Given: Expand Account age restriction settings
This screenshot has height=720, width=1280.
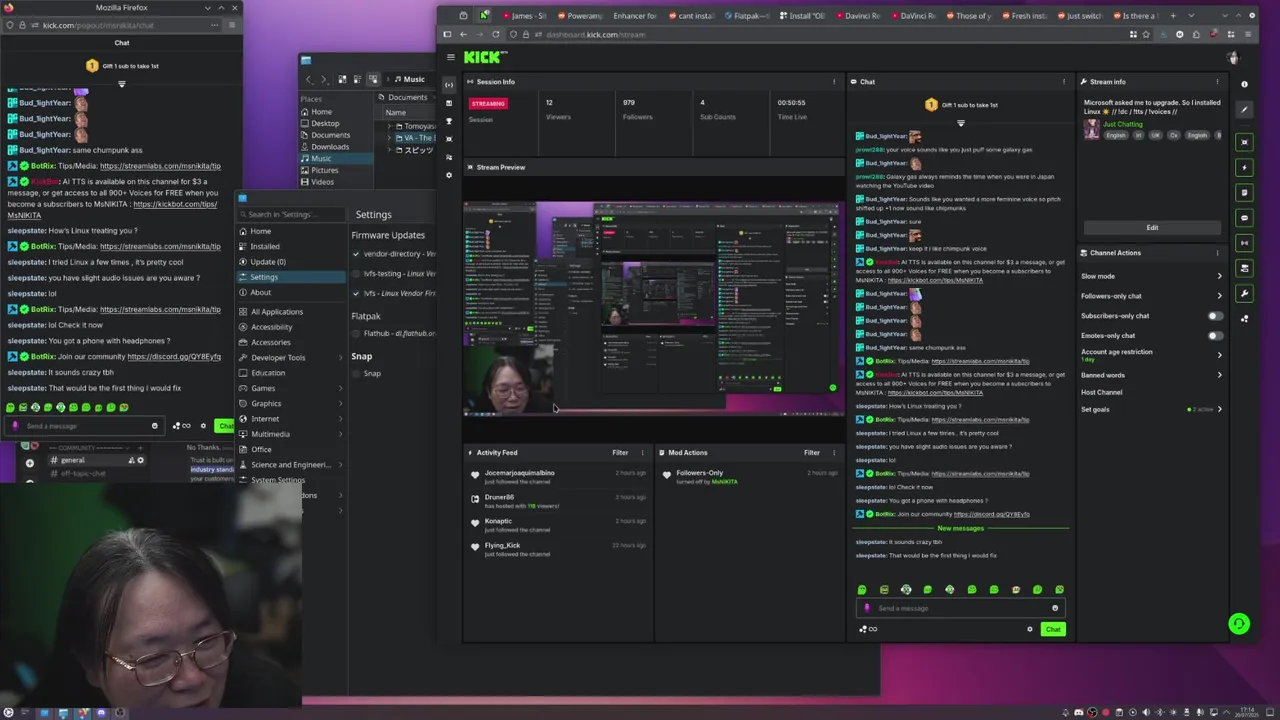Looking at the screenshot, I should pyautogui.click(x=1219, y=355).
